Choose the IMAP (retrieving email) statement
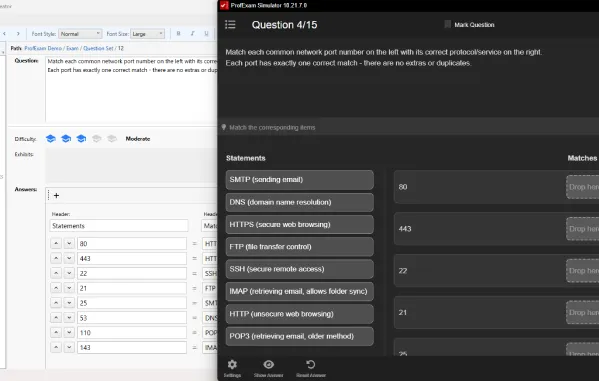The height and width of the screenshot is (381, 599). click(300, 292)
